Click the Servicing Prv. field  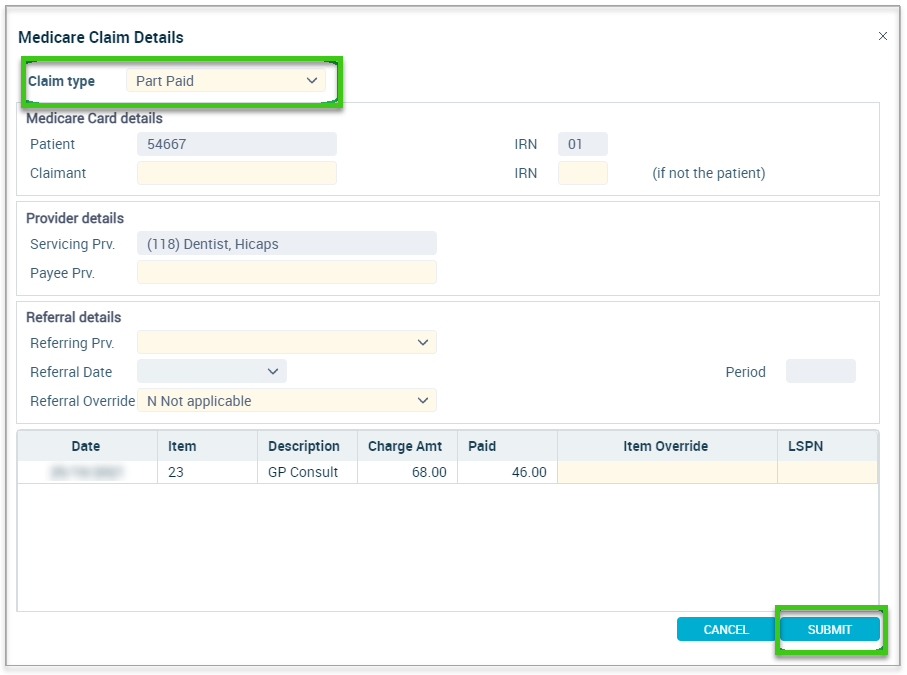pyautogui.click(x=287, y=244)
